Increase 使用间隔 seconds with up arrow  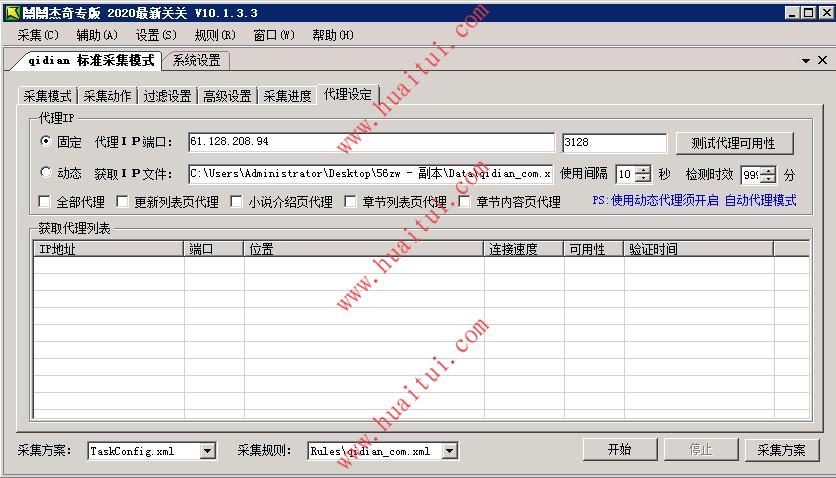coord(644,170)
